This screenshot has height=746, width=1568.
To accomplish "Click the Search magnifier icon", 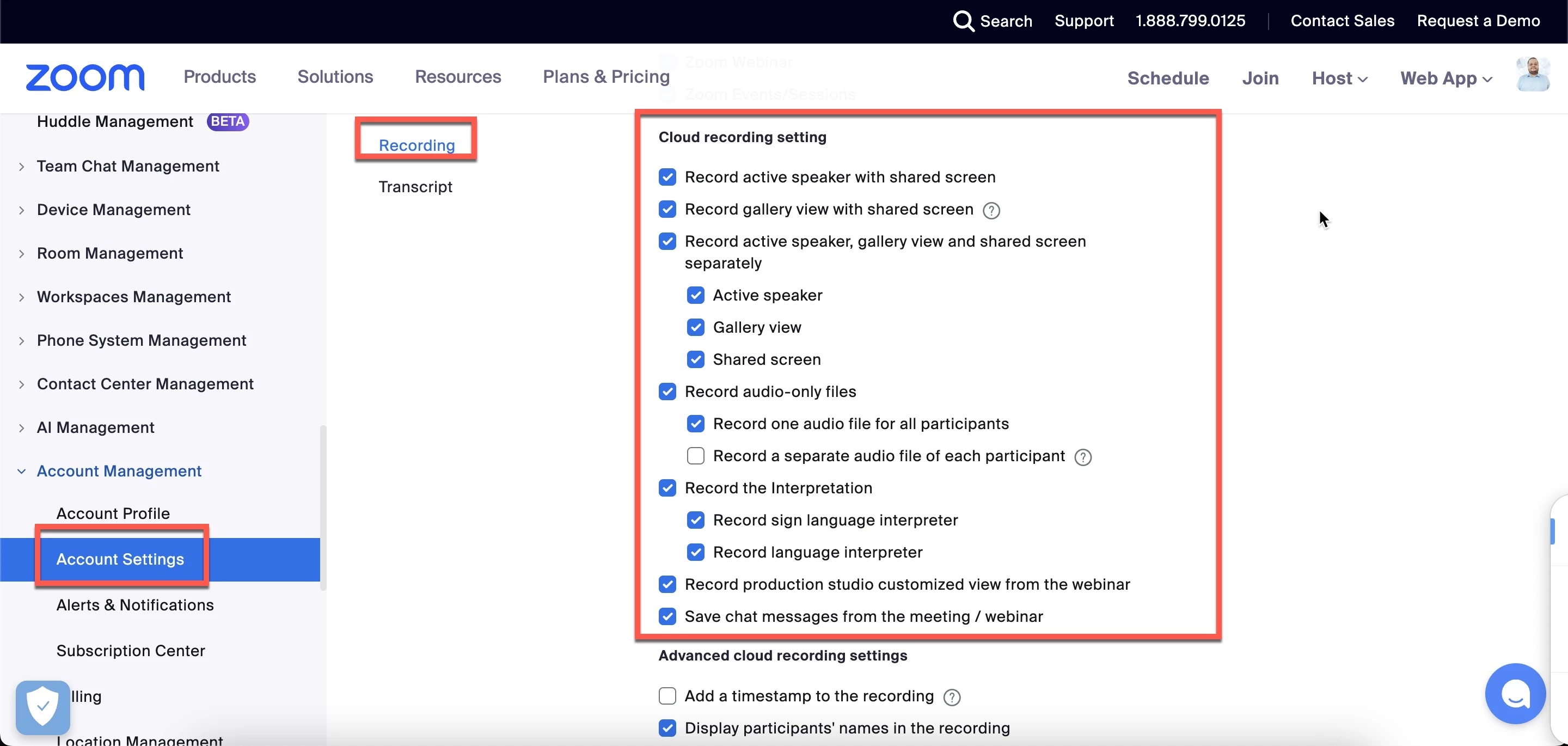I will click(x=963, y=21).
